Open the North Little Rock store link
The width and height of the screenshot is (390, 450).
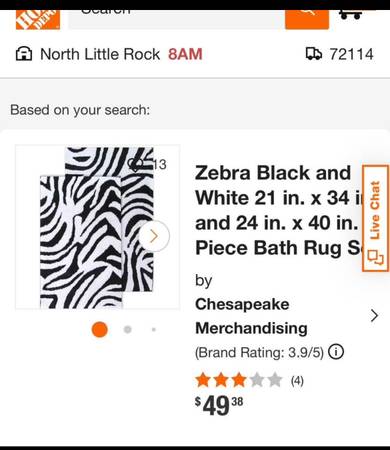[x=100, y=54]
